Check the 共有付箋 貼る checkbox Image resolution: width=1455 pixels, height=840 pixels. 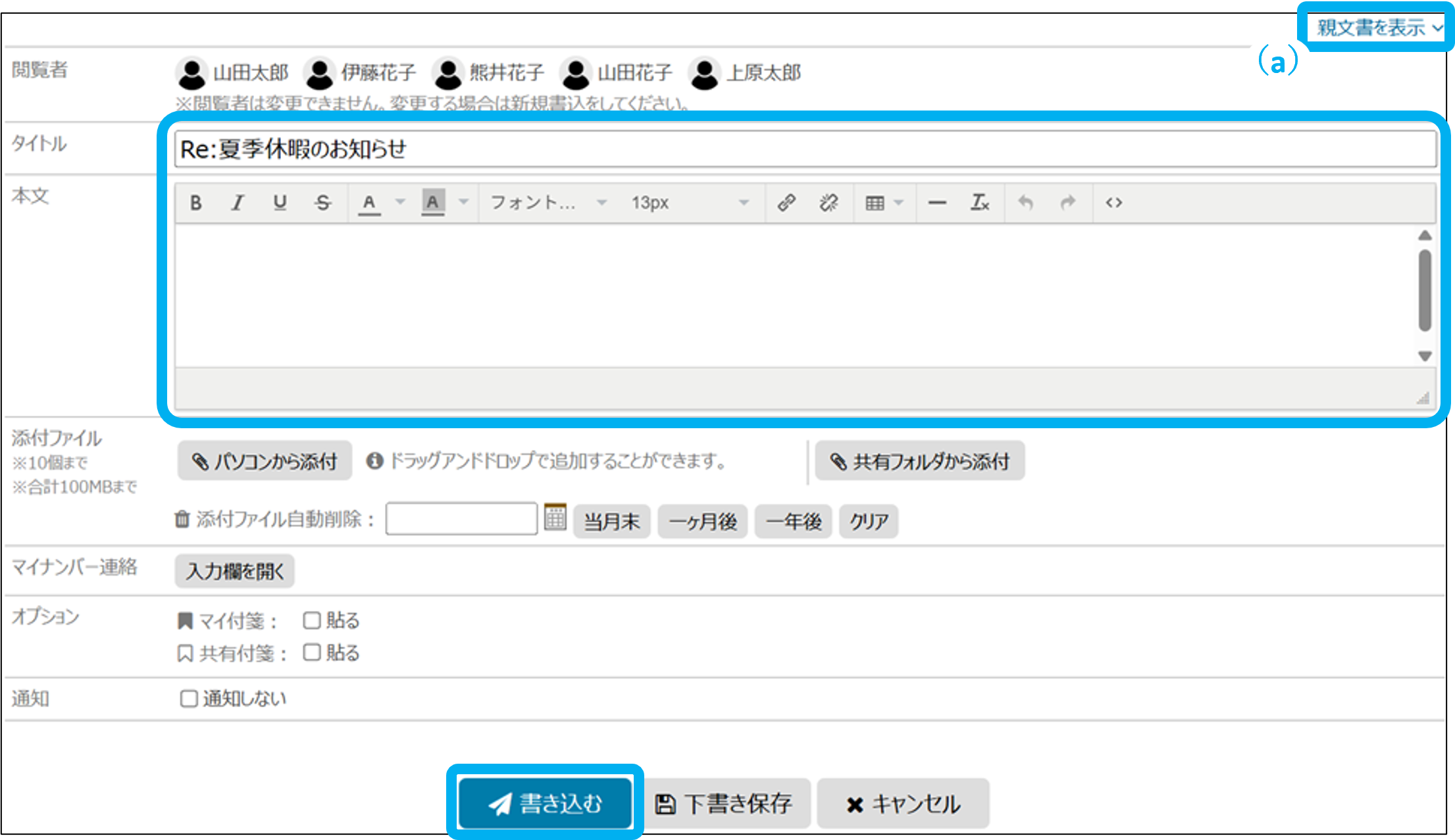coord(311,653)
